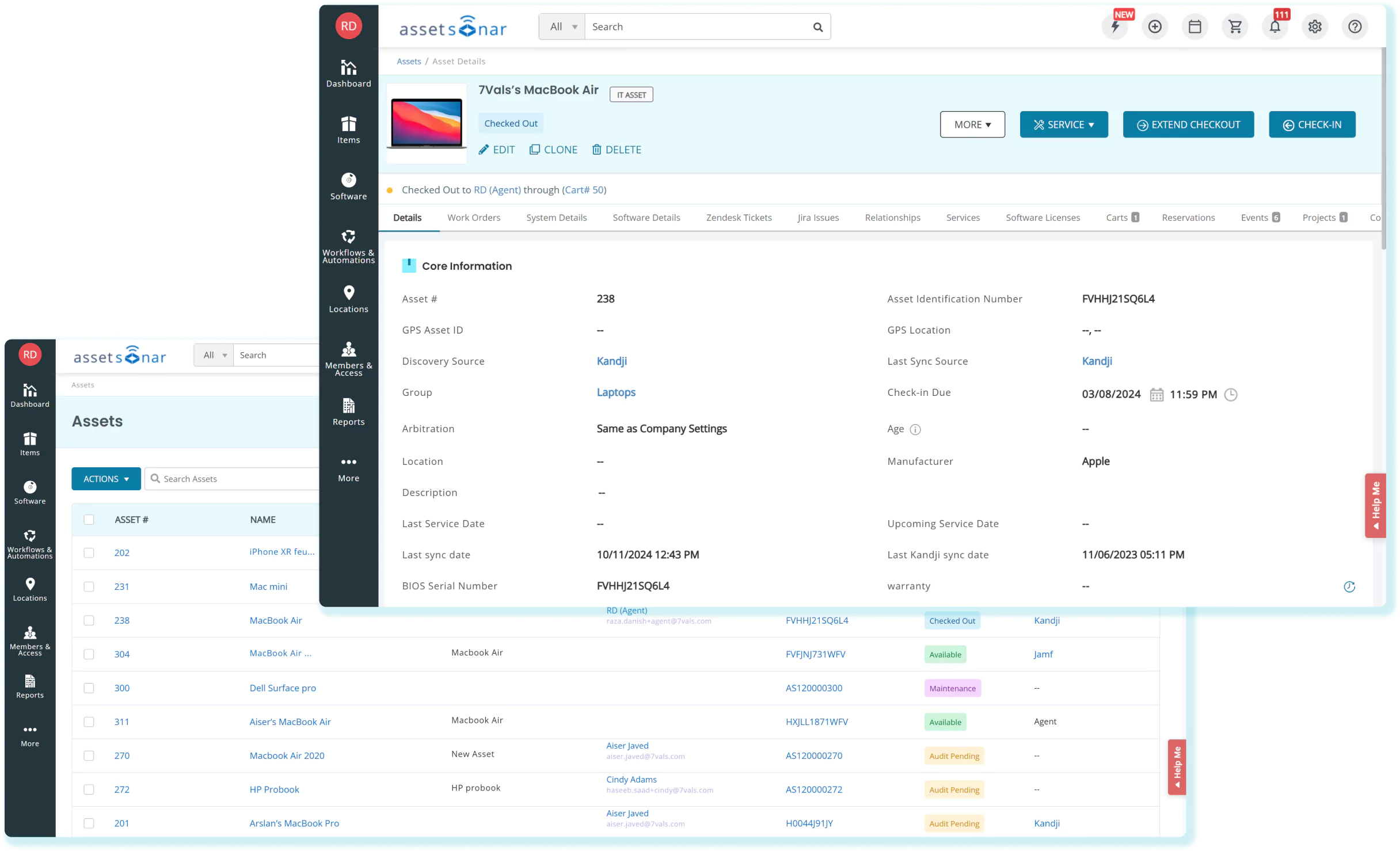
Task: Click the CLONE link
Action: pos(553,150)
